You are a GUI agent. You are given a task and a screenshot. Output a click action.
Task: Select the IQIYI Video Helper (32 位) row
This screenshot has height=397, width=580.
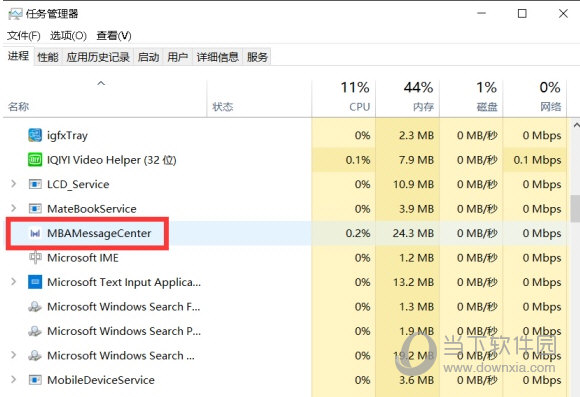click(x=285, y=160)
